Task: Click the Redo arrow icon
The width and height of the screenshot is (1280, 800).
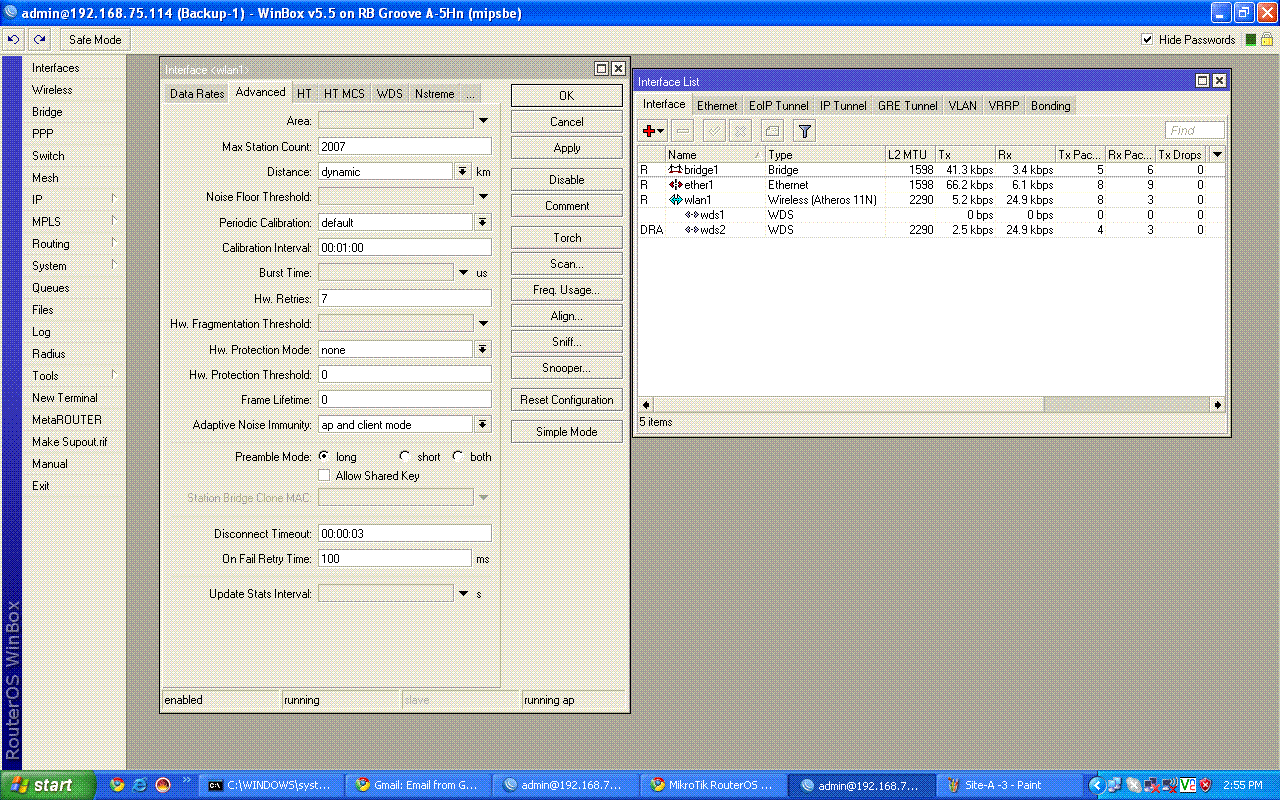Action: 38,40
